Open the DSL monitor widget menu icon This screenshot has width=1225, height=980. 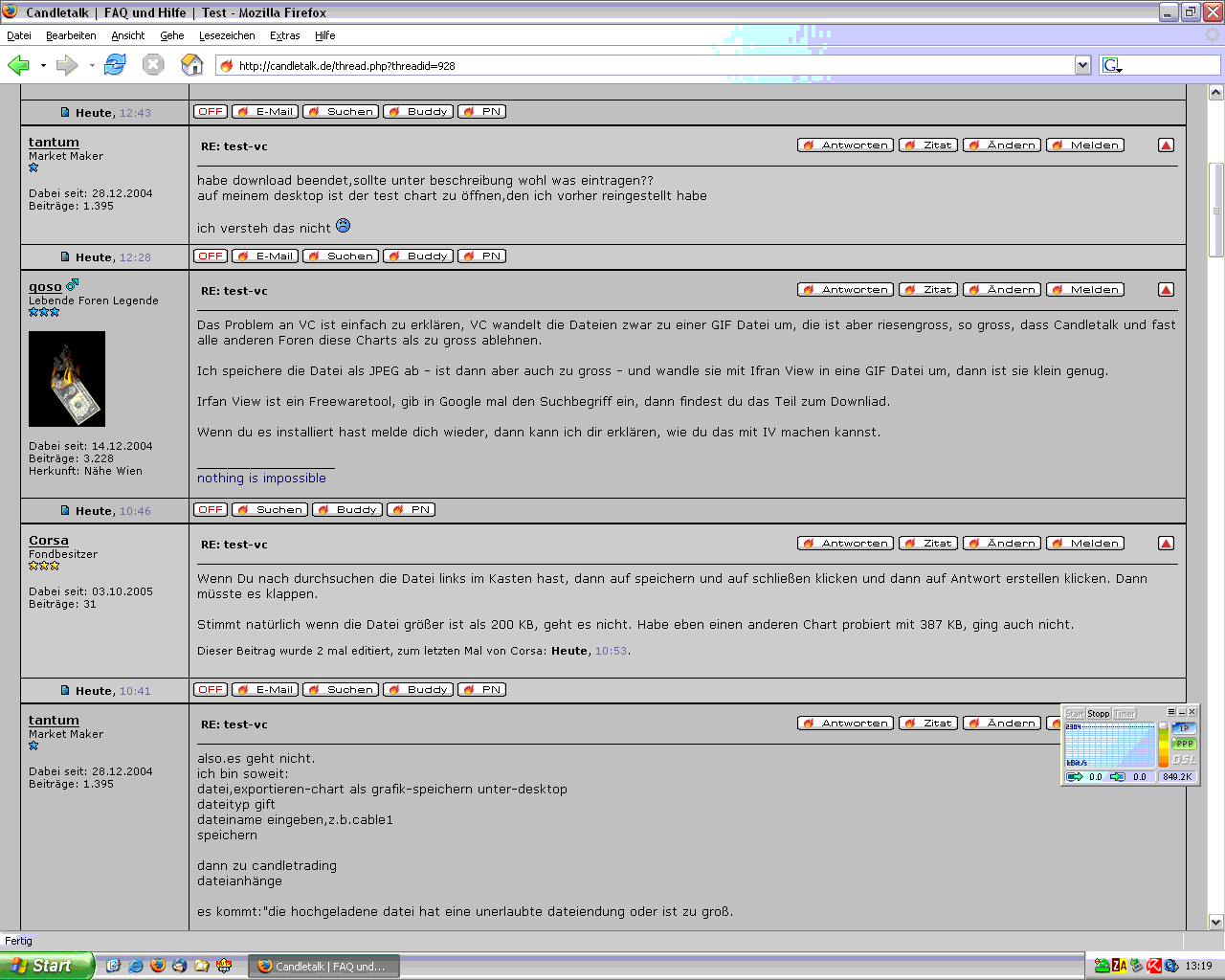point(1171,712)
